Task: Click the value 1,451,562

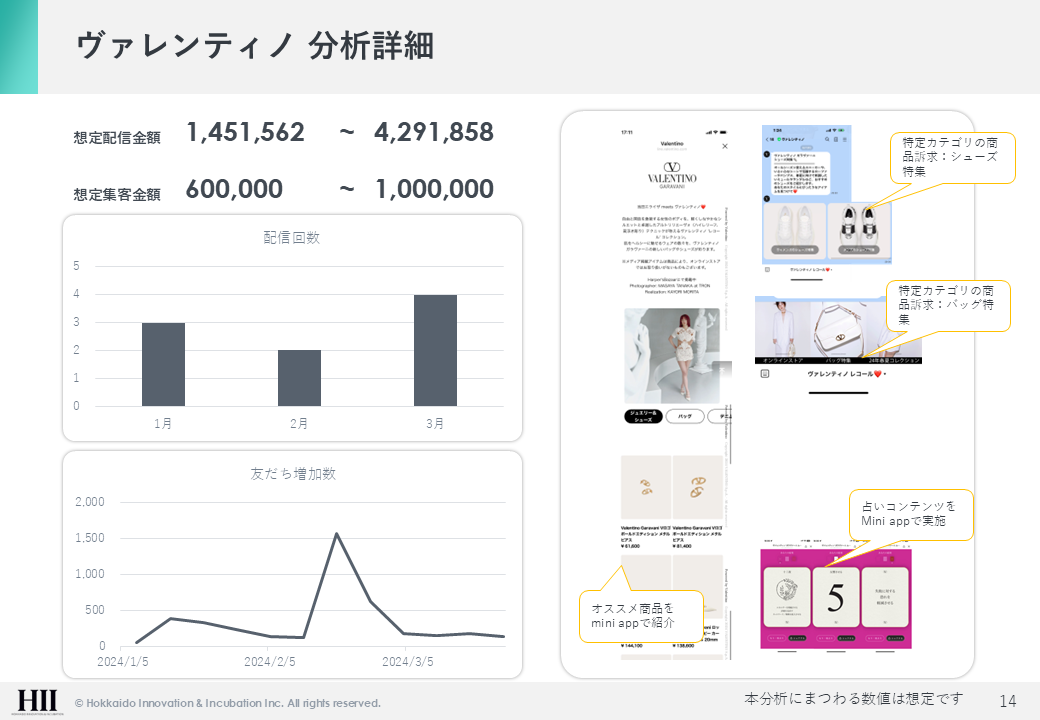Action: point(245,133)
